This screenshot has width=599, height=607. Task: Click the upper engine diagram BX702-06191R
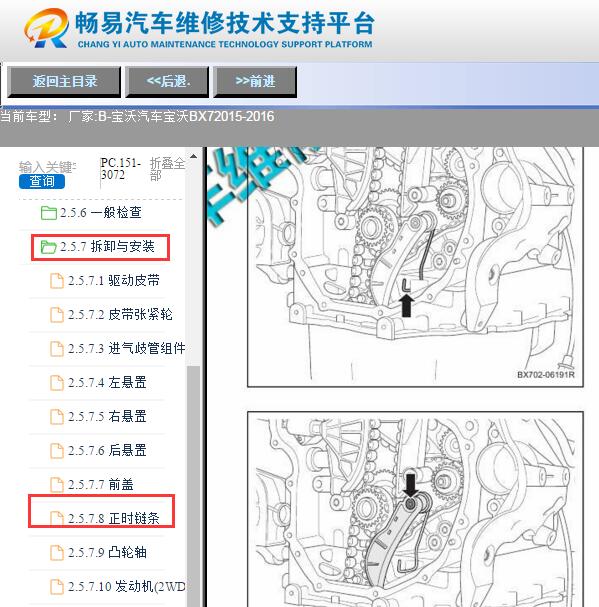click(415, 267)
